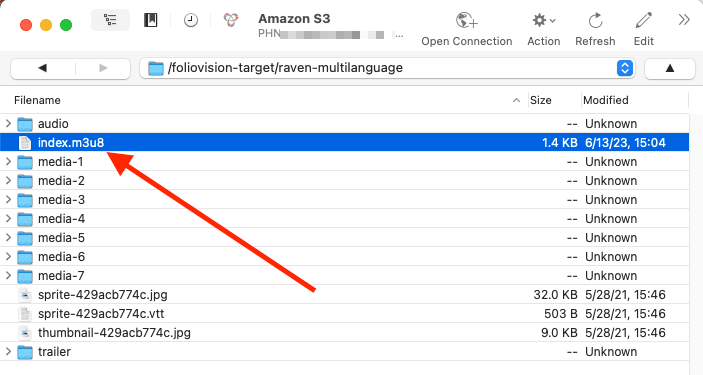Open the Bonjour view icon

[231, 20]
